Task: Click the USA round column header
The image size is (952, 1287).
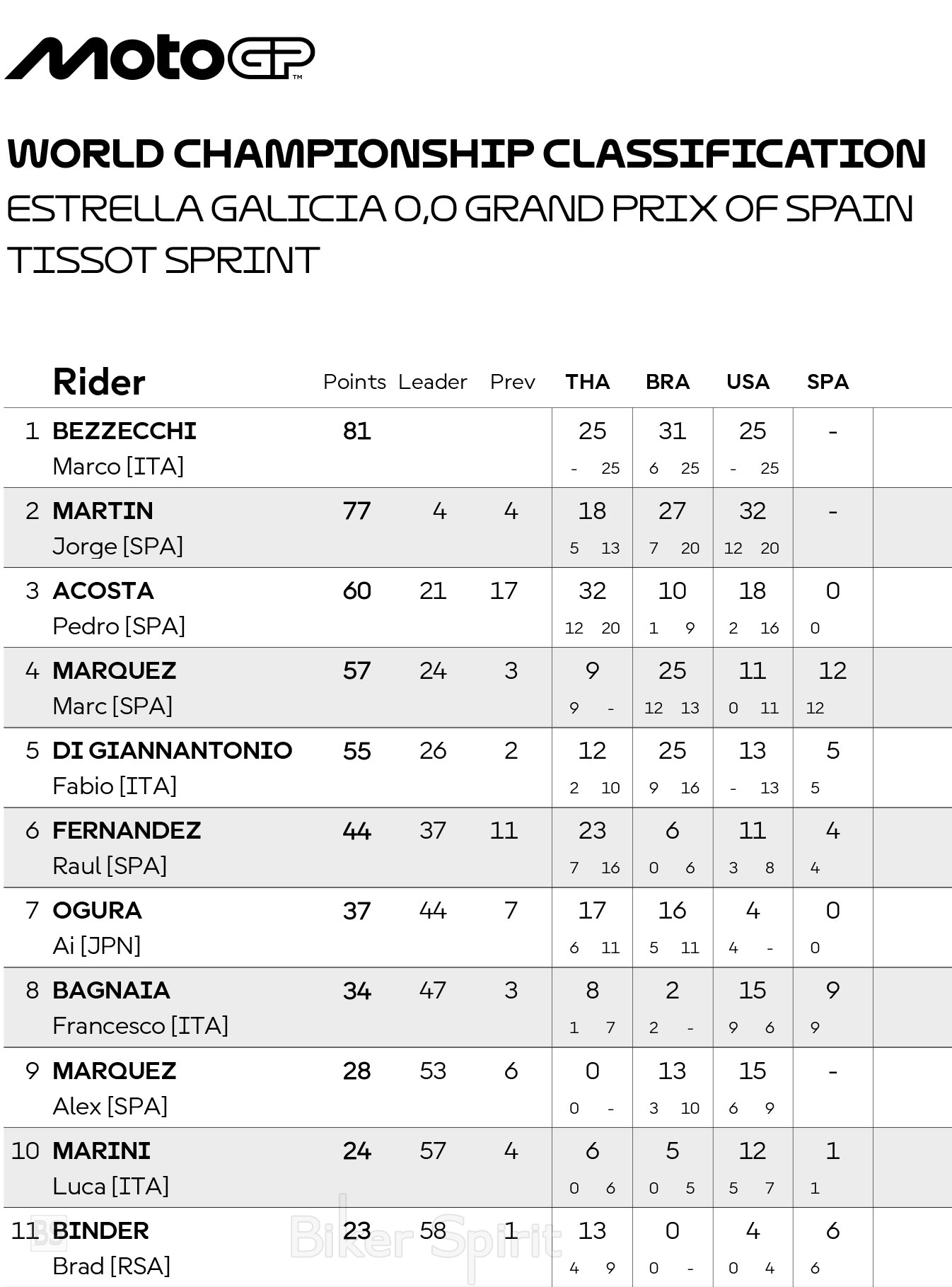Action: point(748,382)
